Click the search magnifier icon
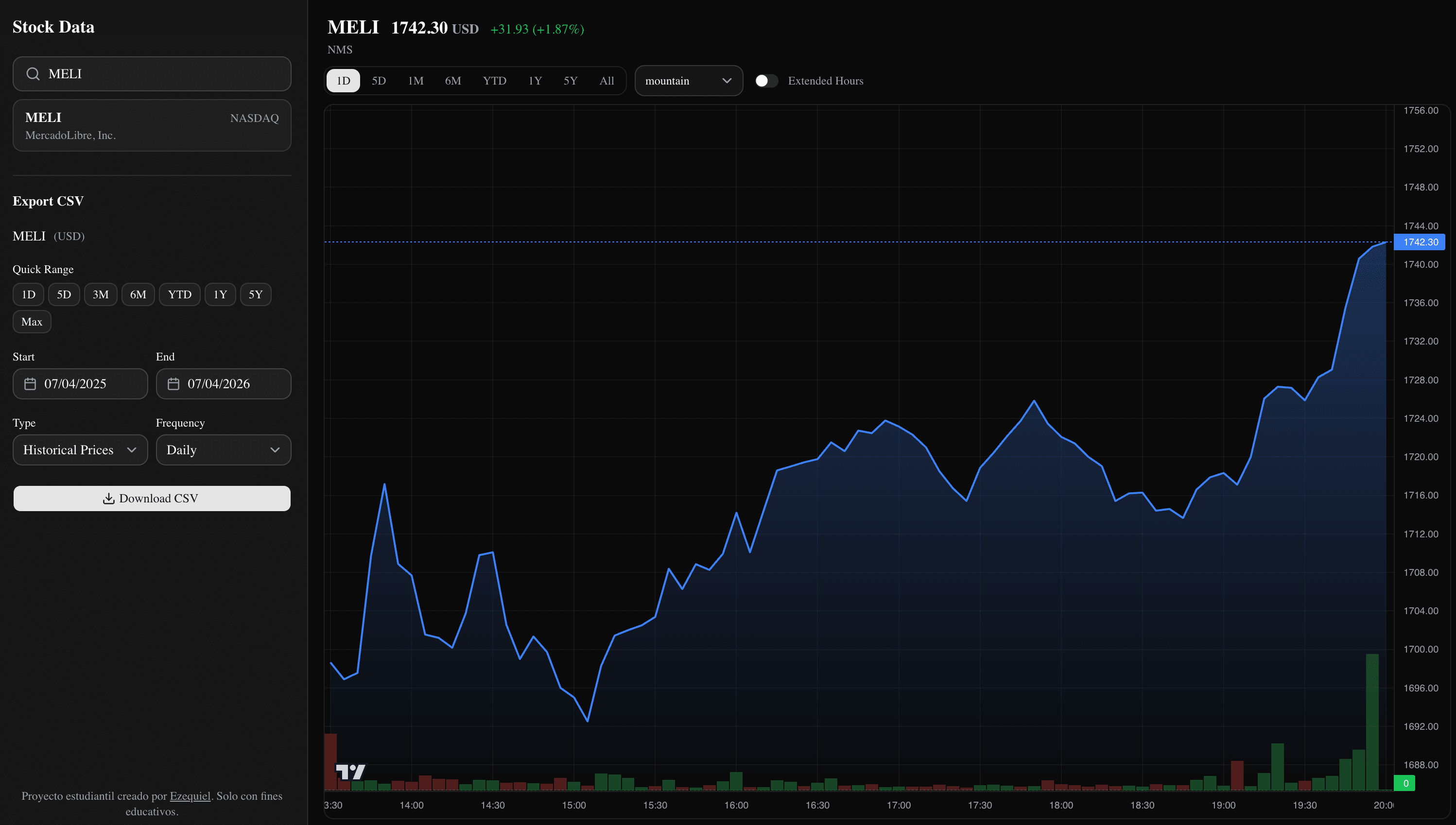Viewport: 1456px width, 825px height. click(x=33, y=74)
